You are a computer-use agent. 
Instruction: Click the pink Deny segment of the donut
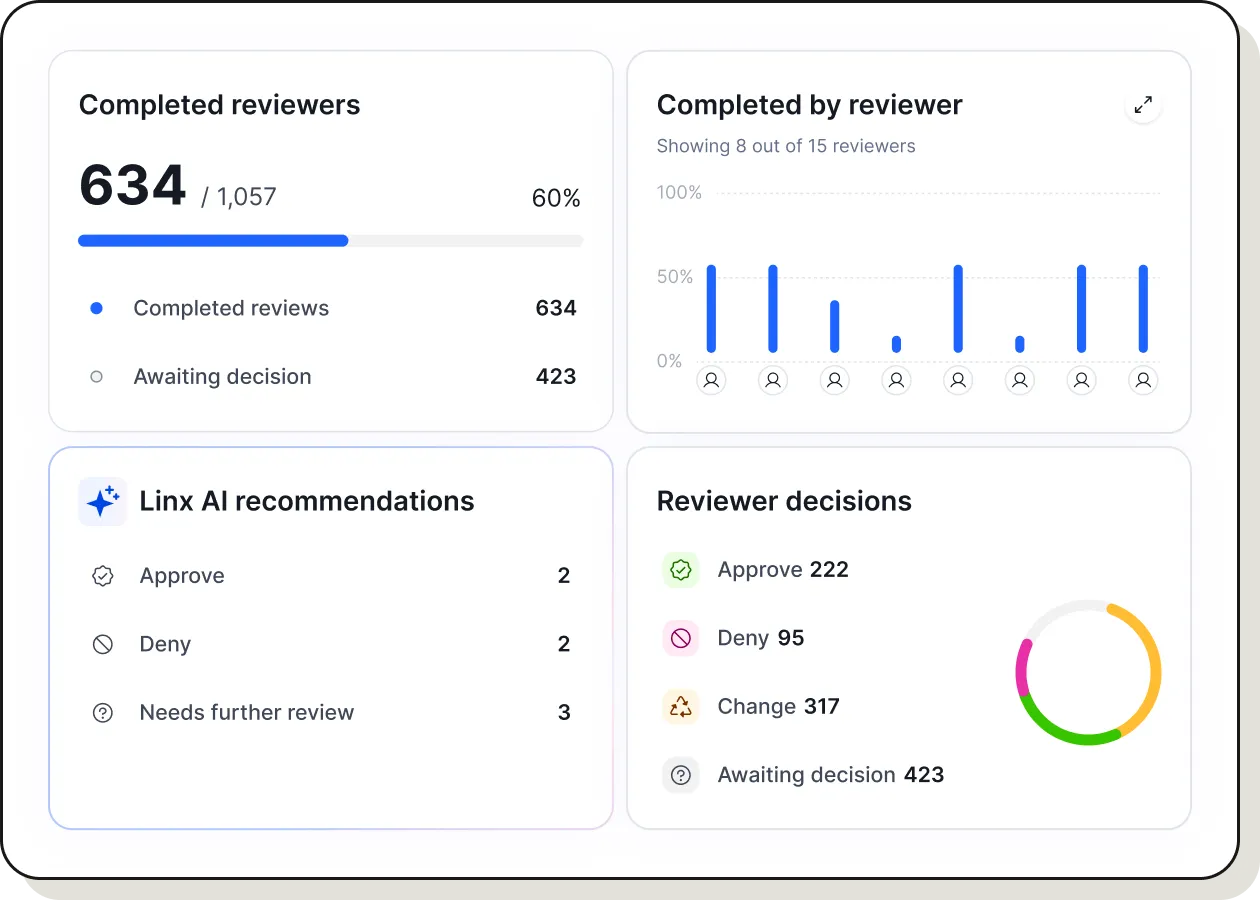(1023, 666)
